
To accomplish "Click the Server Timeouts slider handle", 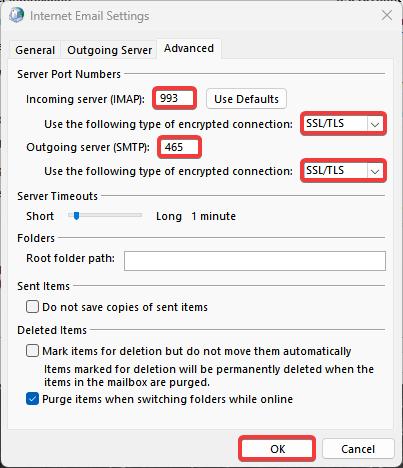I will (76, 216).
